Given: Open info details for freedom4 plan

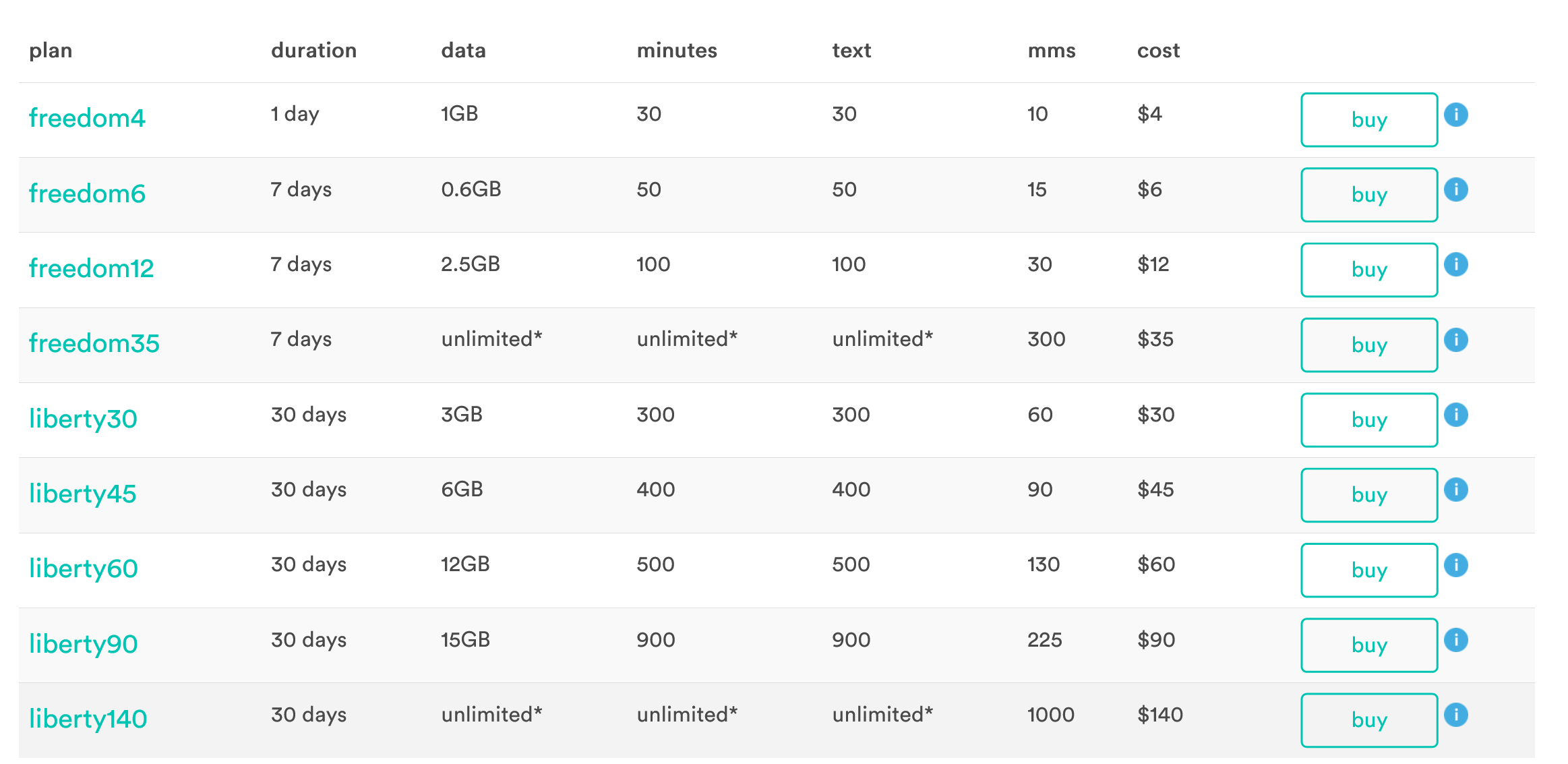Looking at the screenshot, I should click(x=1457, y=115).
